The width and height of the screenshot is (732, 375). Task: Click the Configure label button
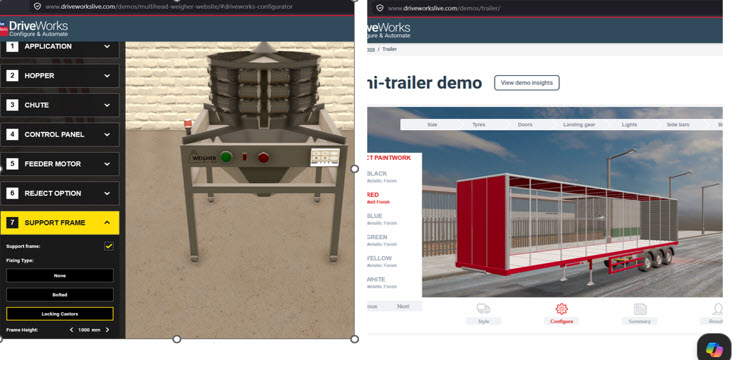point(561,321)
